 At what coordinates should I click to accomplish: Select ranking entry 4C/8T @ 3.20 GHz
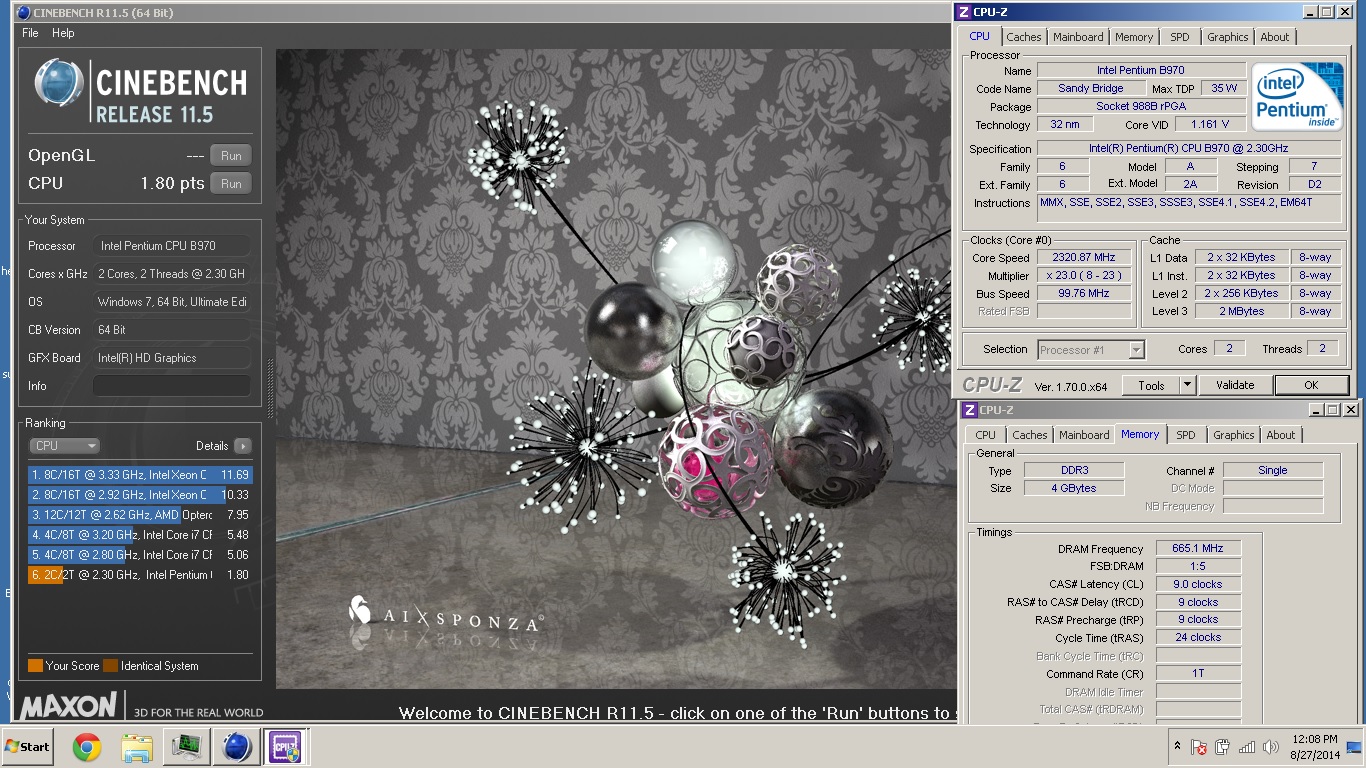[x=140, y=535]
